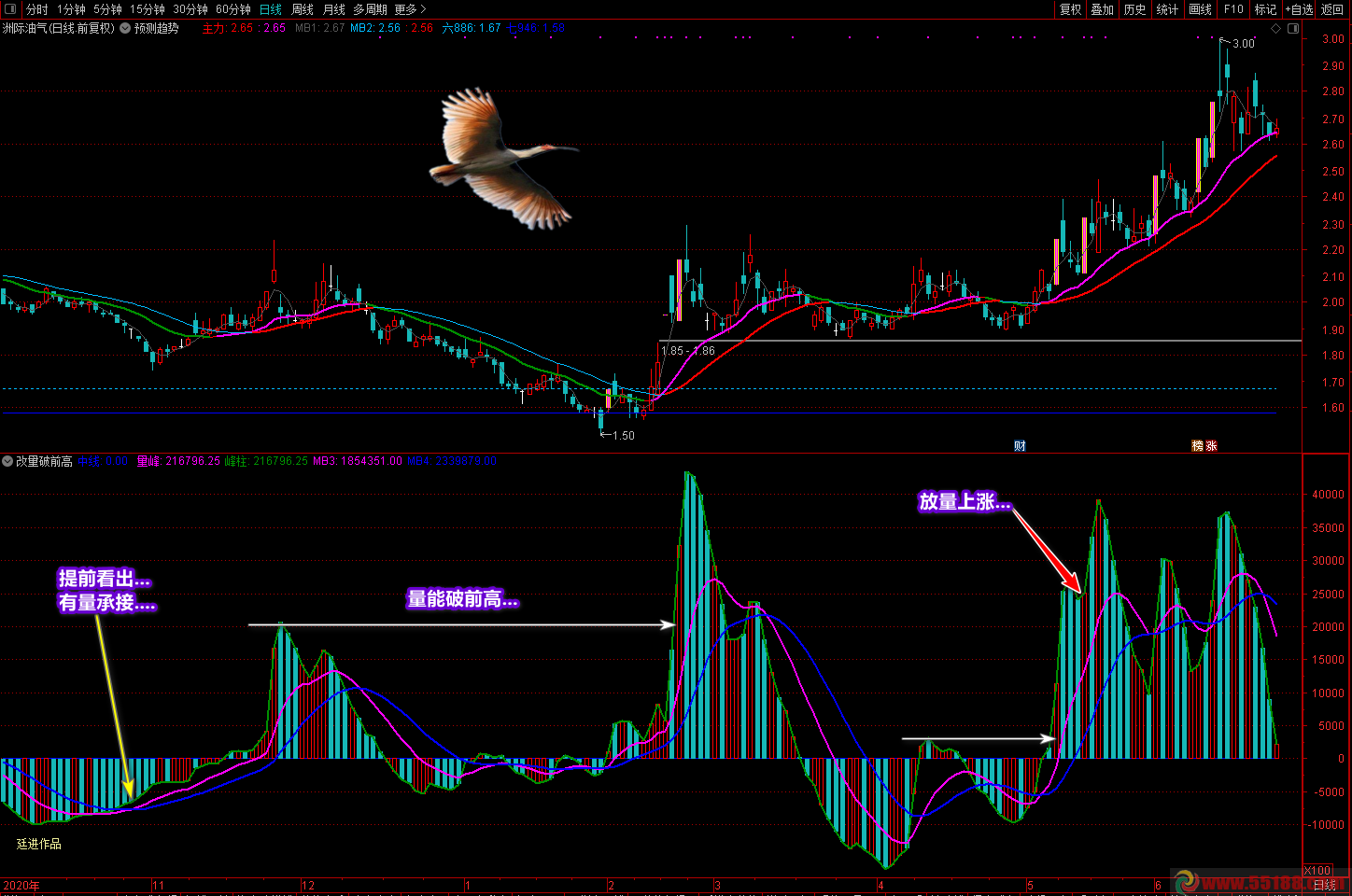Click the 返回 back button
1352x896 pixels.
[1332, 9]
